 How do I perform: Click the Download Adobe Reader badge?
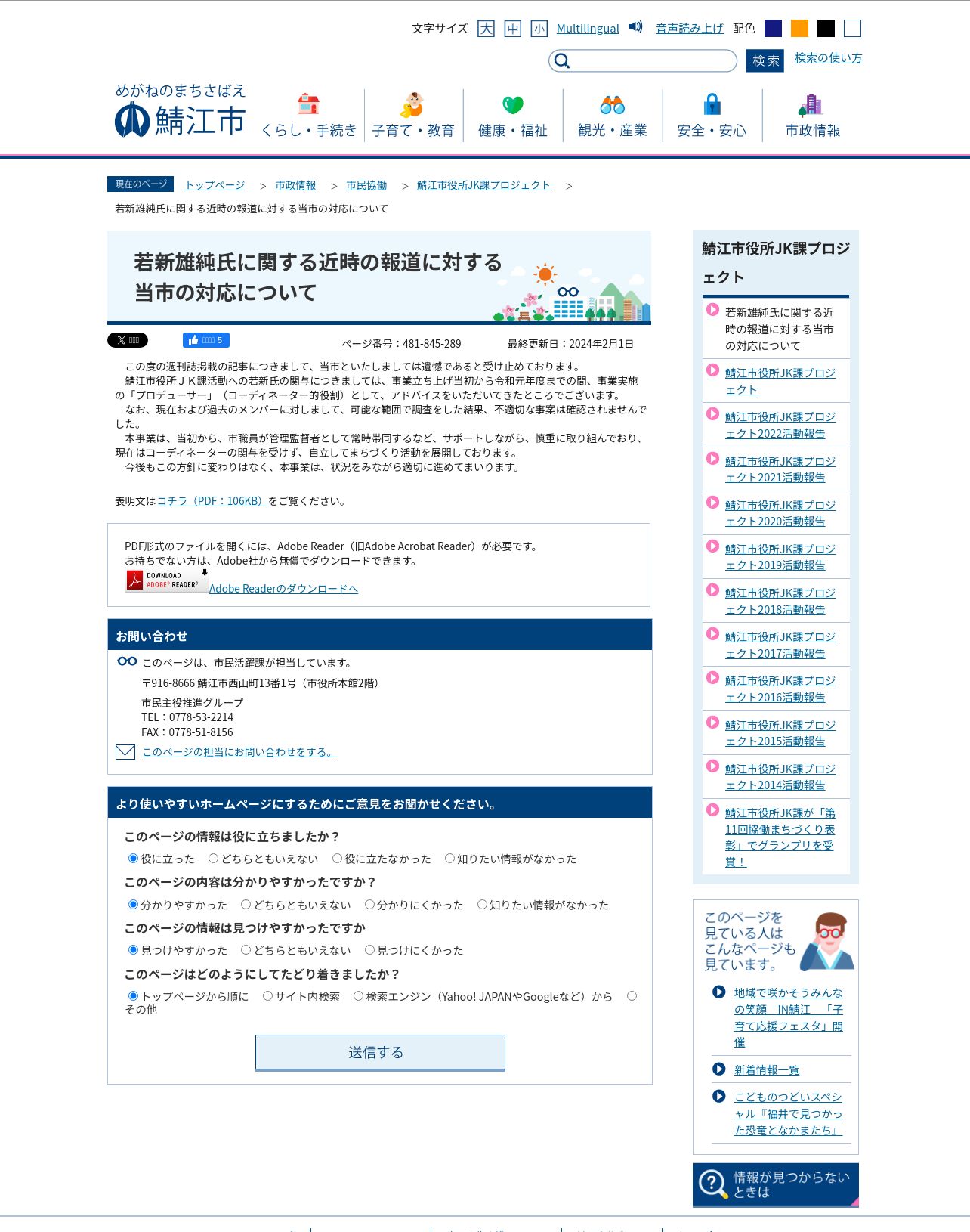pyautogui.click(x=167, y=580)
